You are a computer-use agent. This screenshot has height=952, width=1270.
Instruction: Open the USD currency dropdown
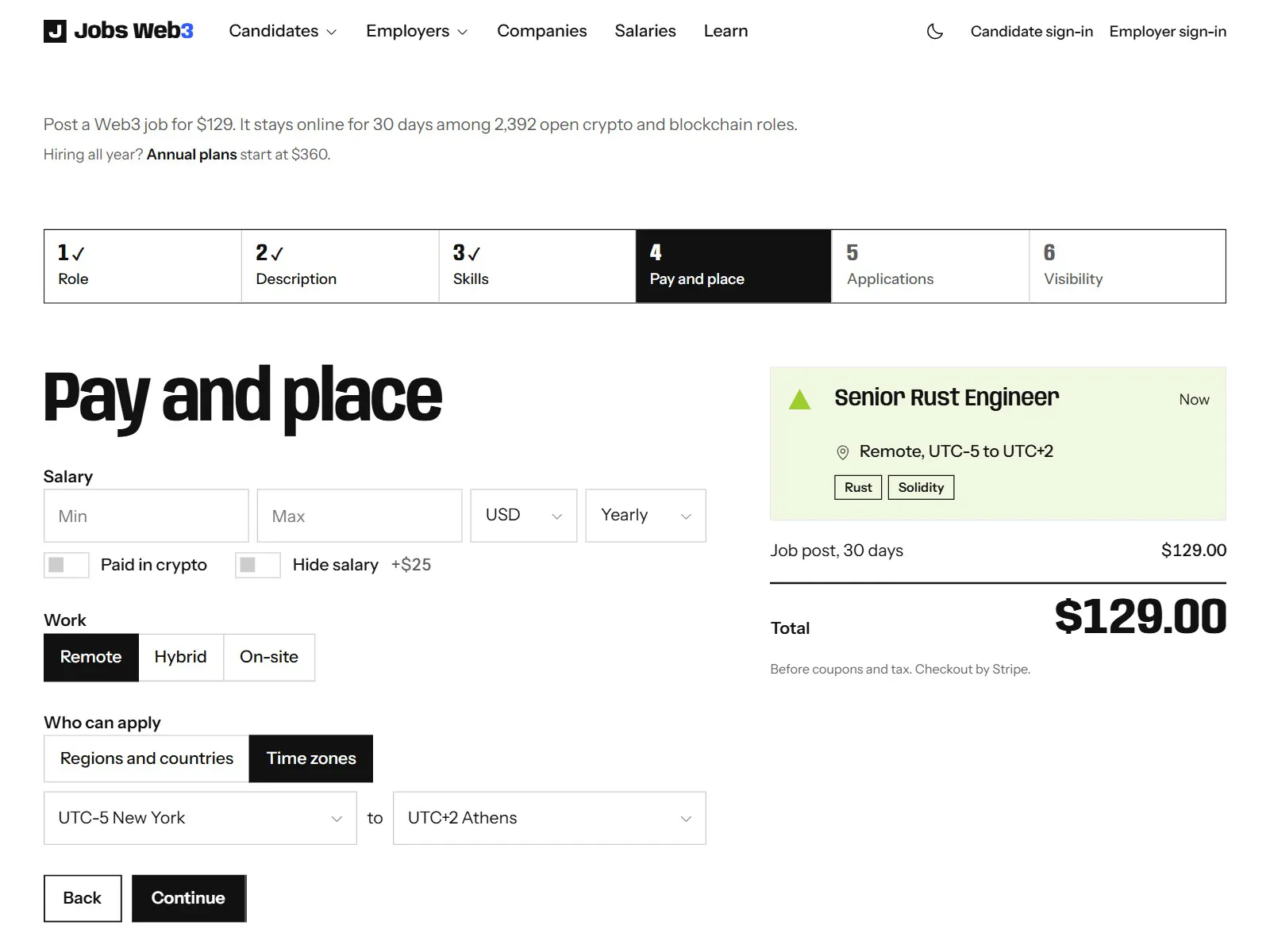coord(524,516)
